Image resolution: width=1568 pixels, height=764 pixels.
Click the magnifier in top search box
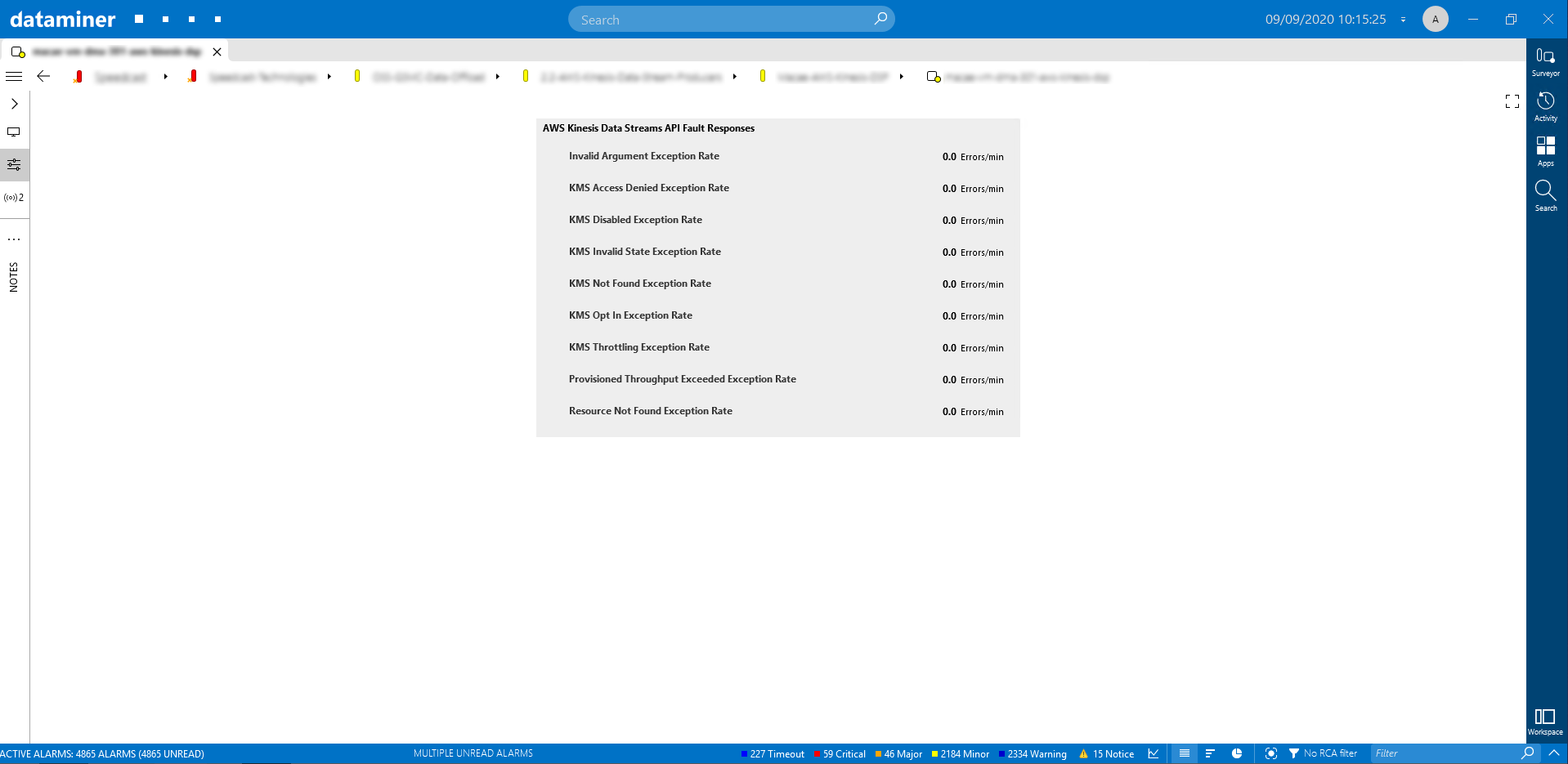point(880,19)
